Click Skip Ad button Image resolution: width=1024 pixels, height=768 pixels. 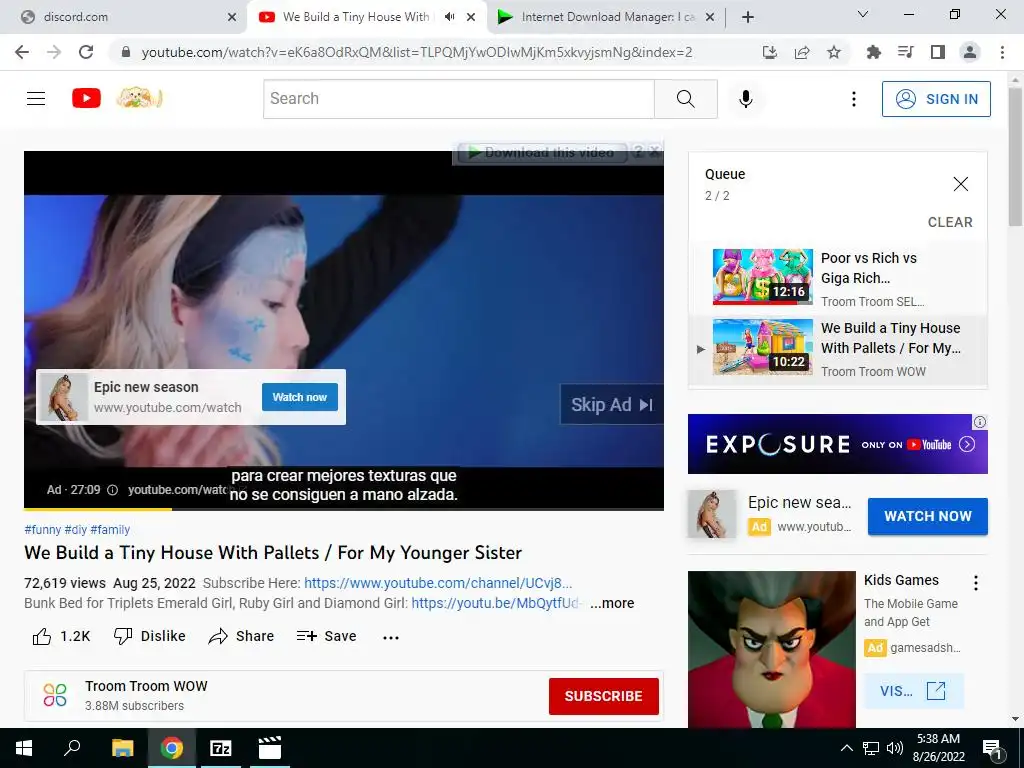click(x=611, y=405)
